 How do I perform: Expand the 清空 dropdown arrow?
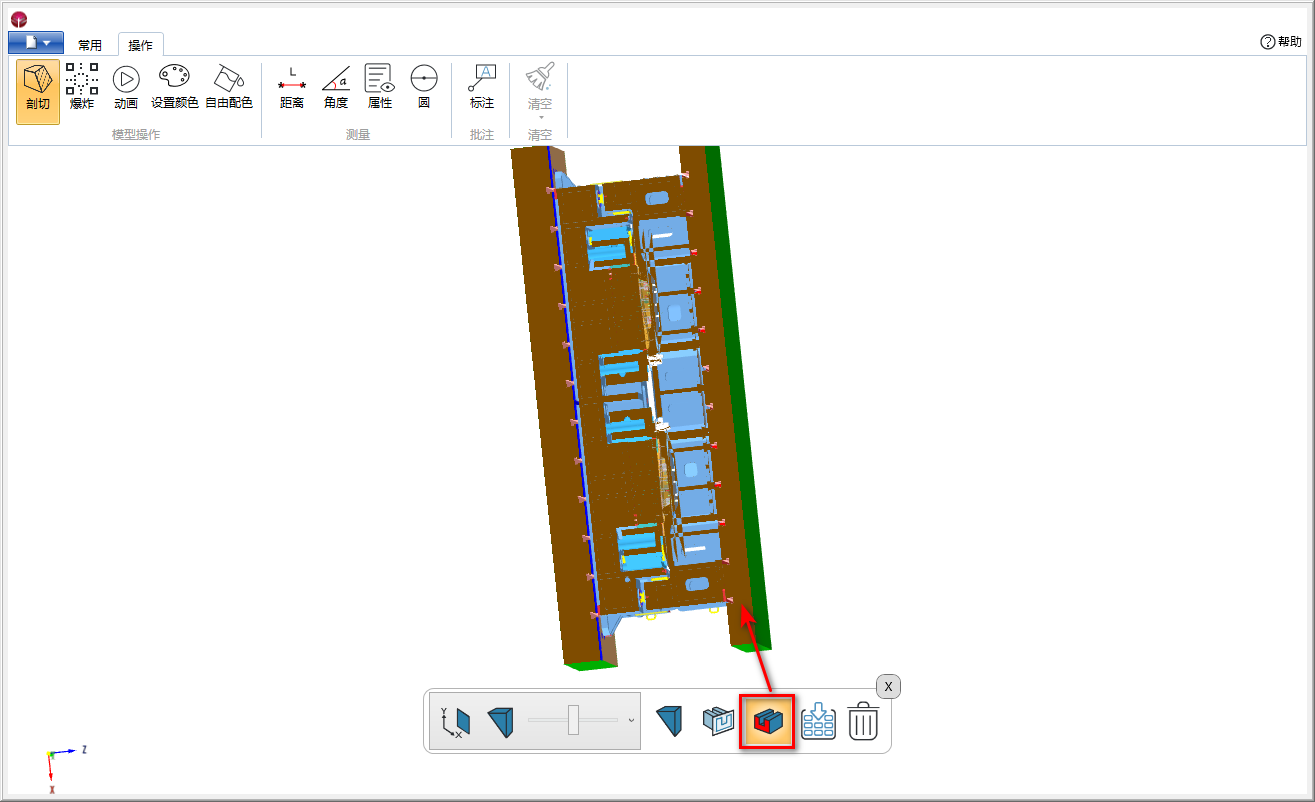point(540,117)
